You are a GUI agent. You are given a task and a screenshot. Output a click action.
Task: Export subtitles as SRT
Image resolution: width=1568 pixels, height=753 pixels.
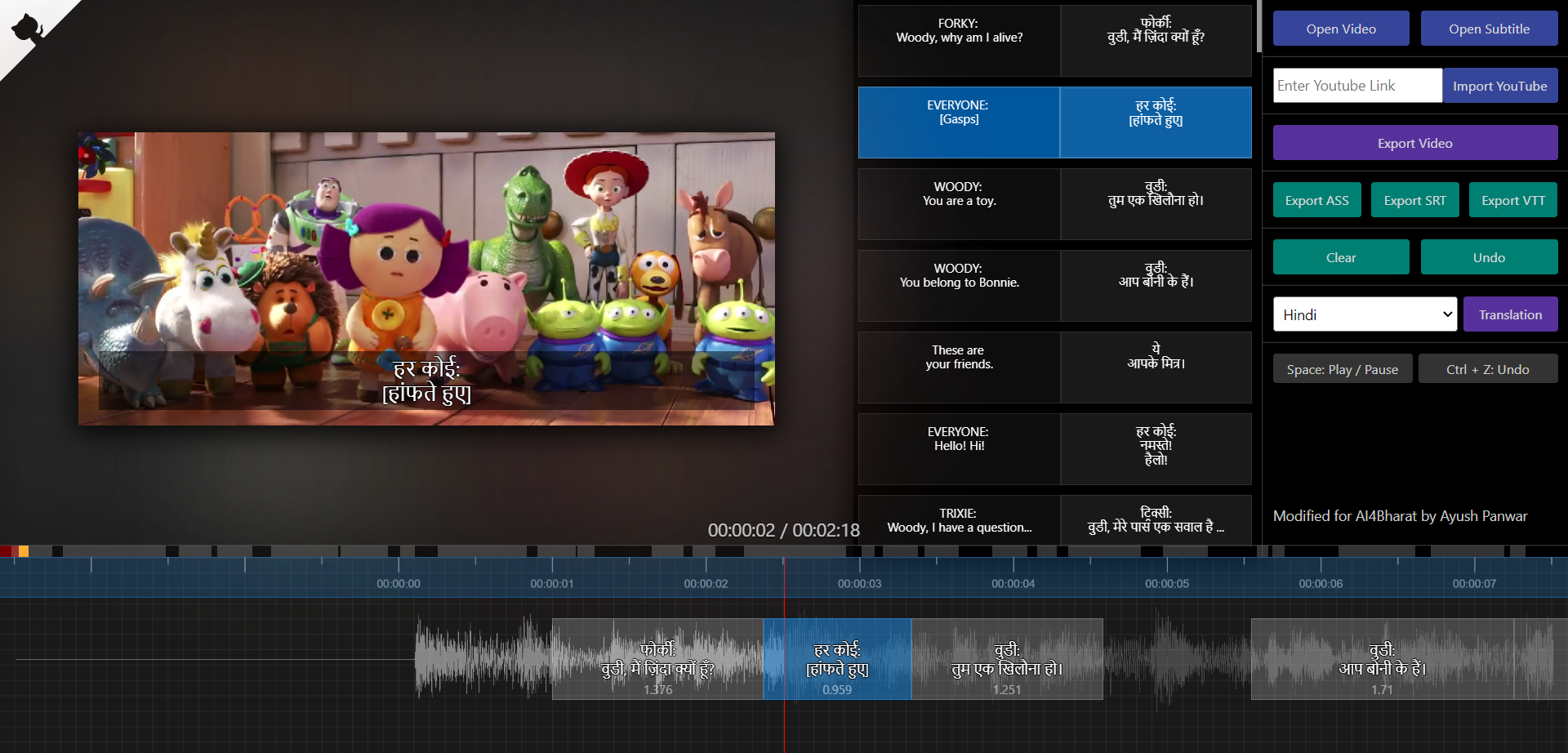tap(1414, 200)
